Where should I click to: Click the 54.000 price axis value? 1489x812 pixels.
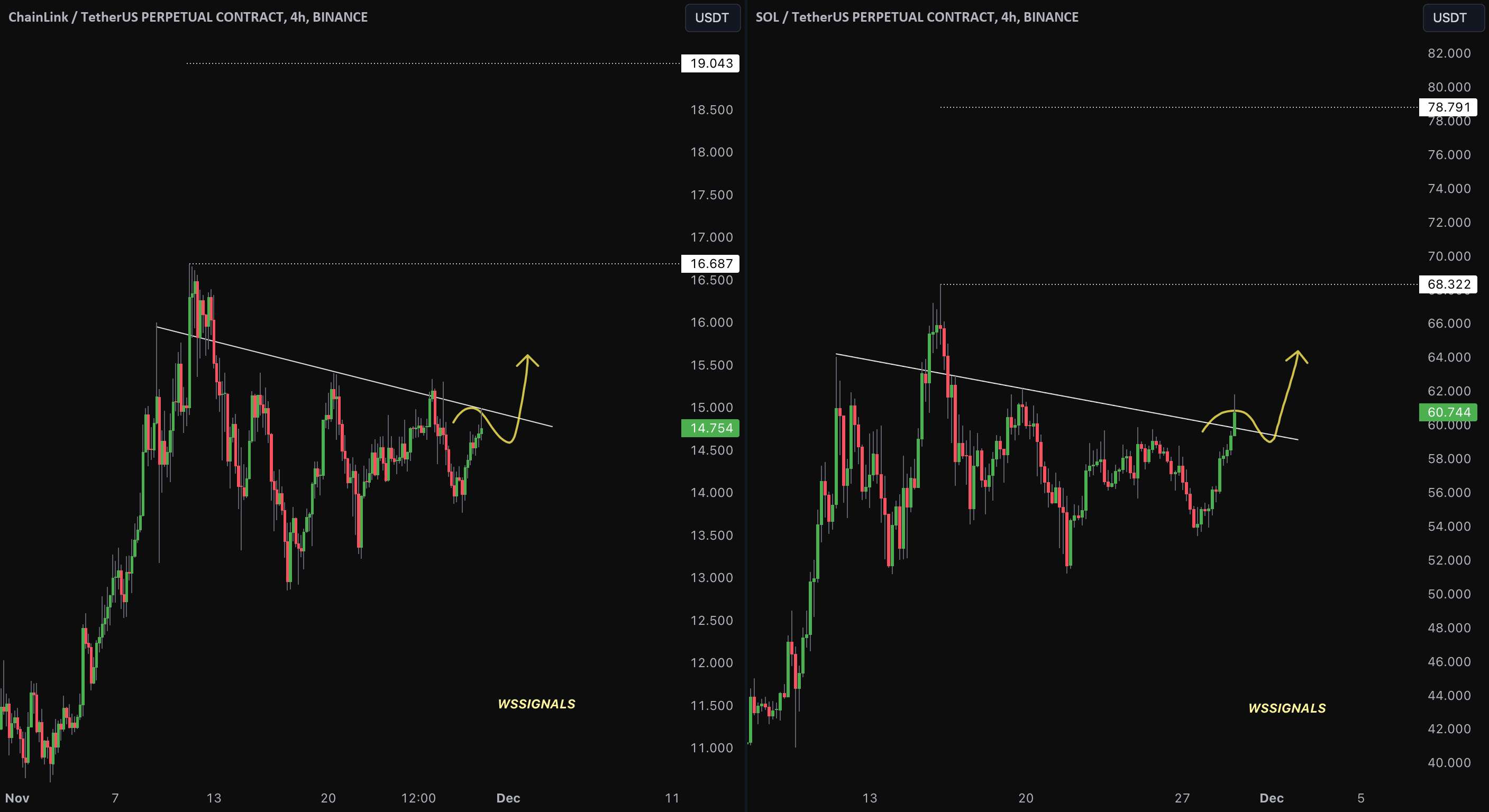pyautogui.click(x=1449, y=526)
